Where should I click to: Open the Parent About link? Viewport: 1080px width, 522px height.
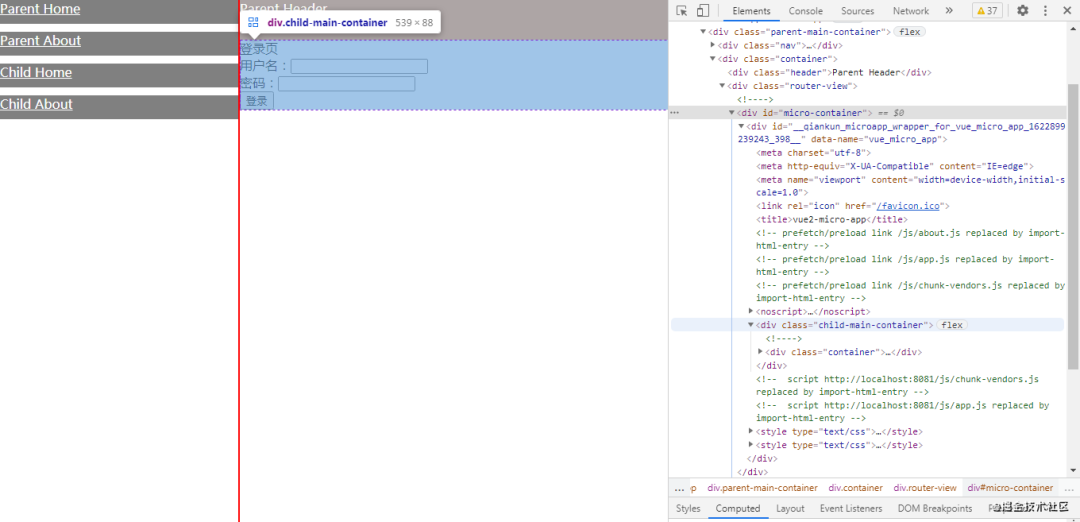[x=41, y=41]
